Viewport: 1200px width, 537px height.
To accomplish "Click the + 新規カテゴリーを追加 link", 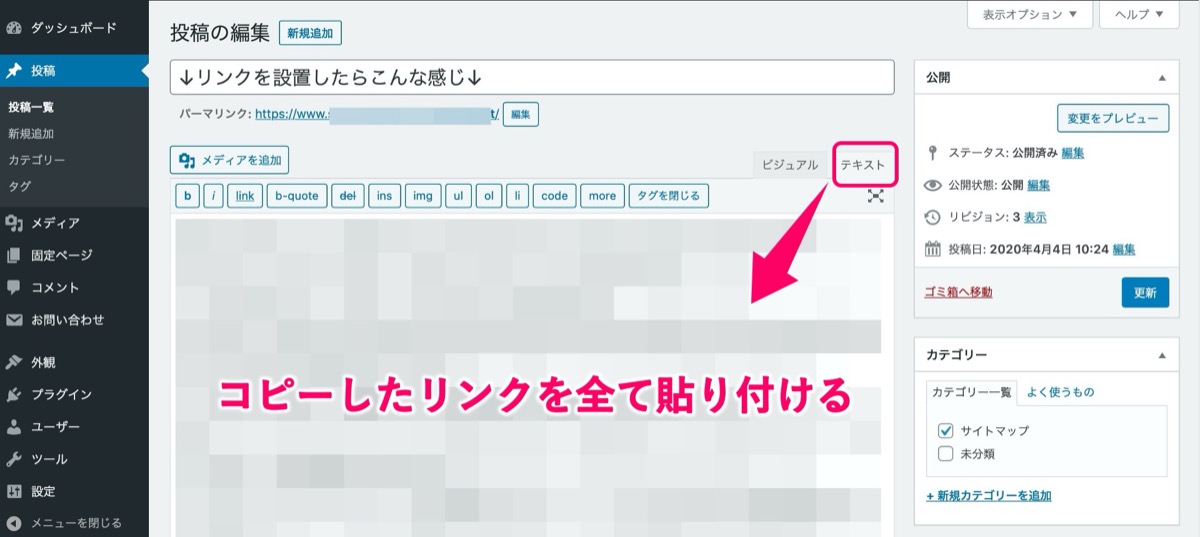I will pos(989,496).
